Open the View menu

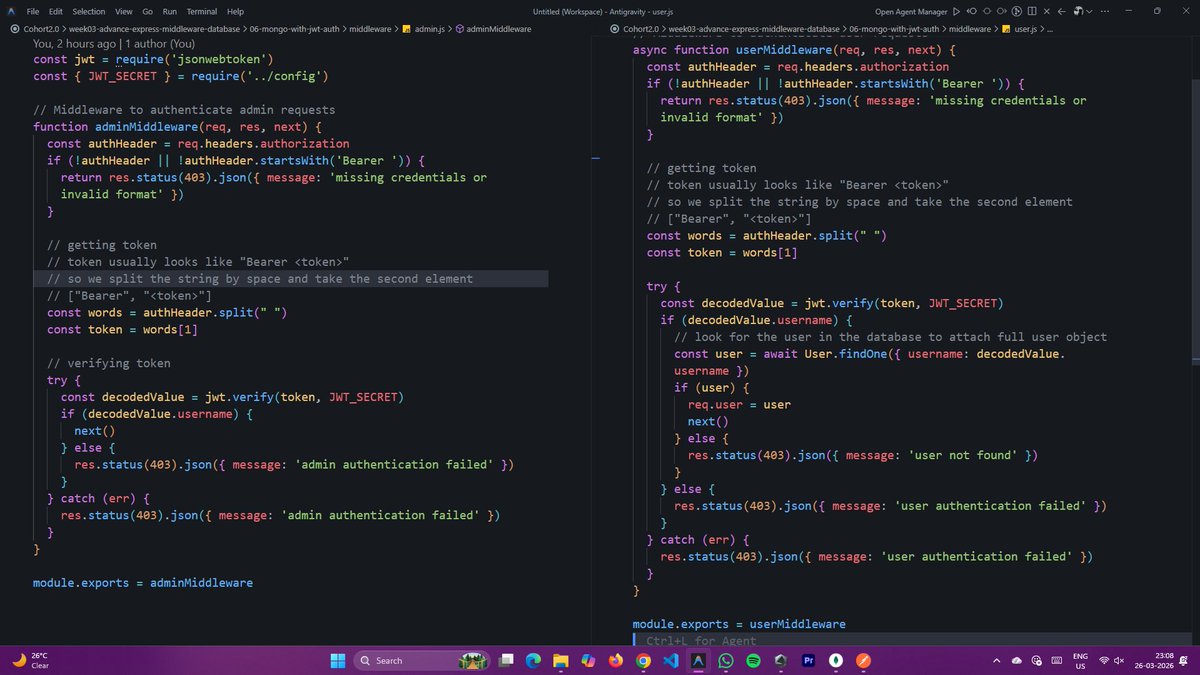coord(124,11)
